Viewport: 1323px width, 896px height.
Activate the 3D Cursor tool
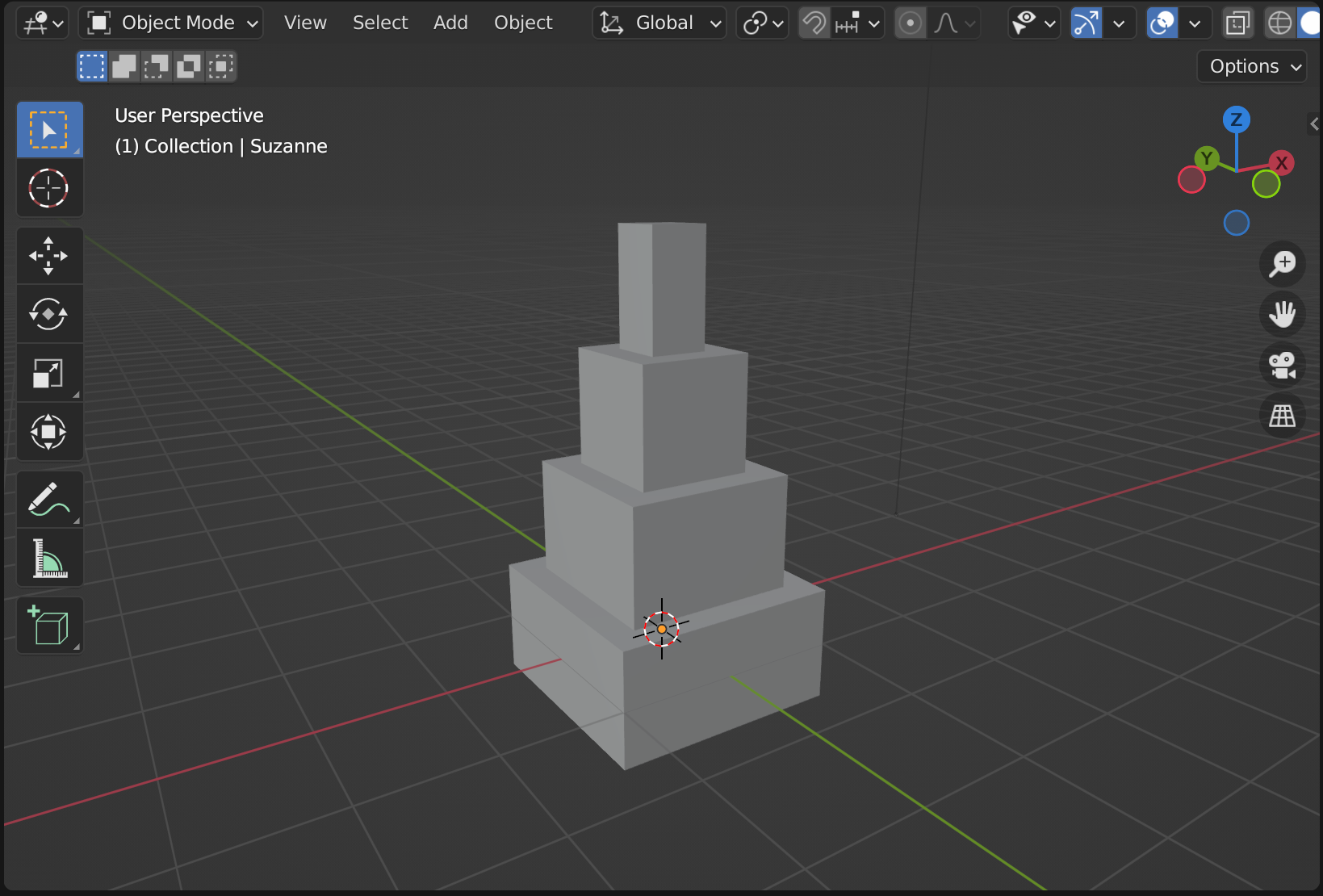point(49,188)
